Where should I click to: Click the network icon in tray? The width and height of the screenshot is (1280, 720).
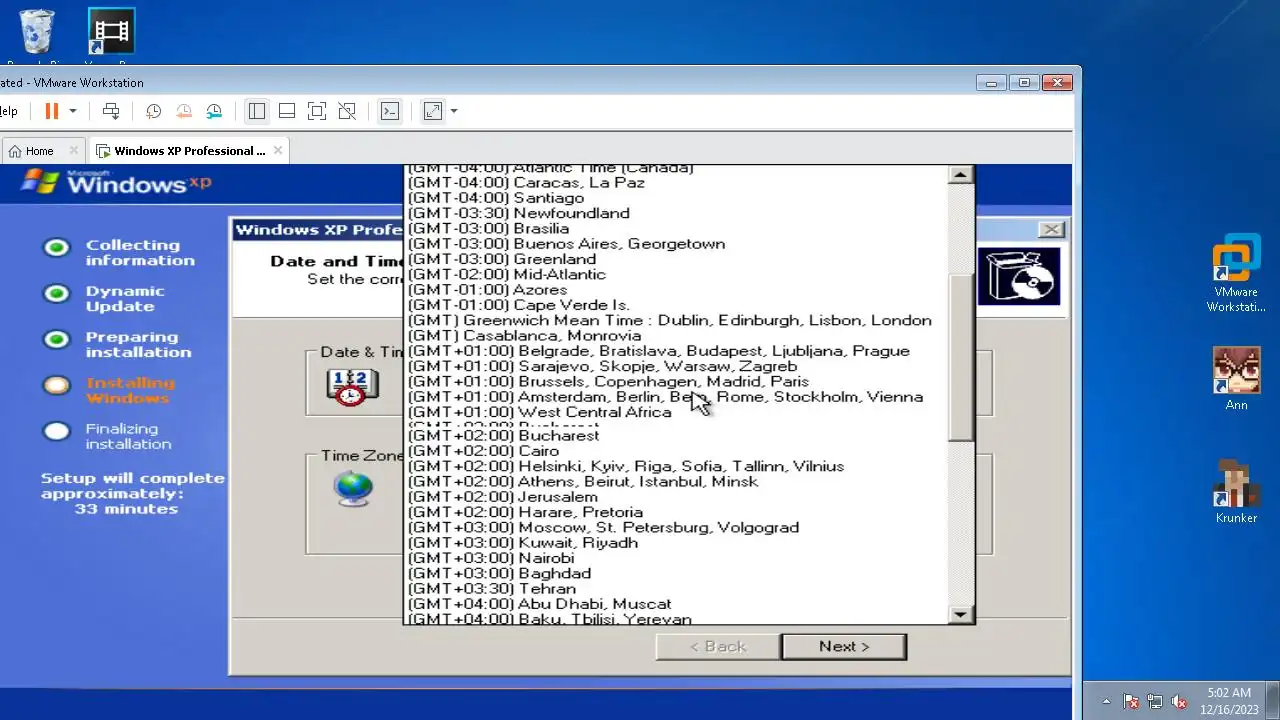click(x=1155, y=701)
